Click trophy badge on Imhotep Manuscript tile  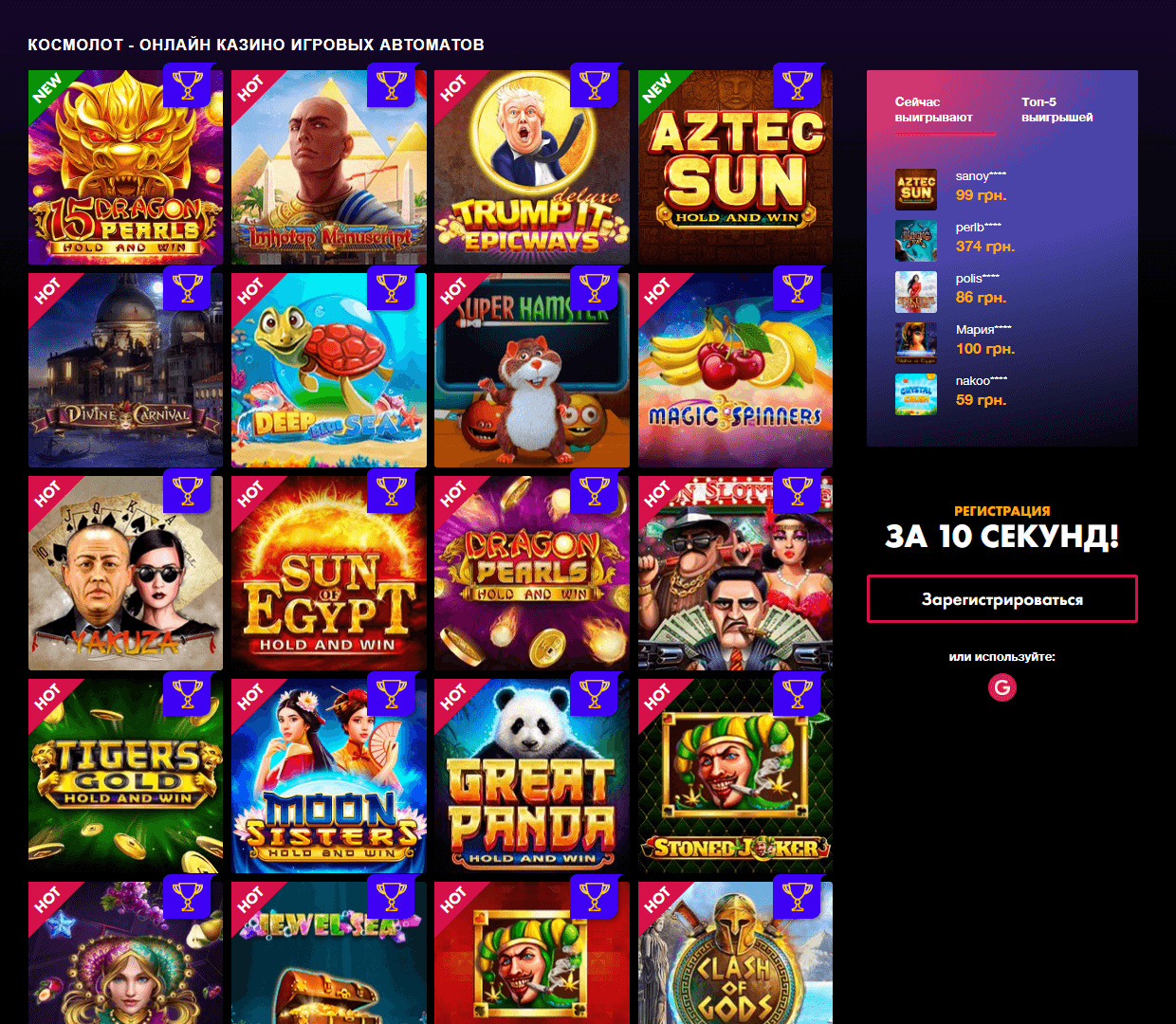391,86
